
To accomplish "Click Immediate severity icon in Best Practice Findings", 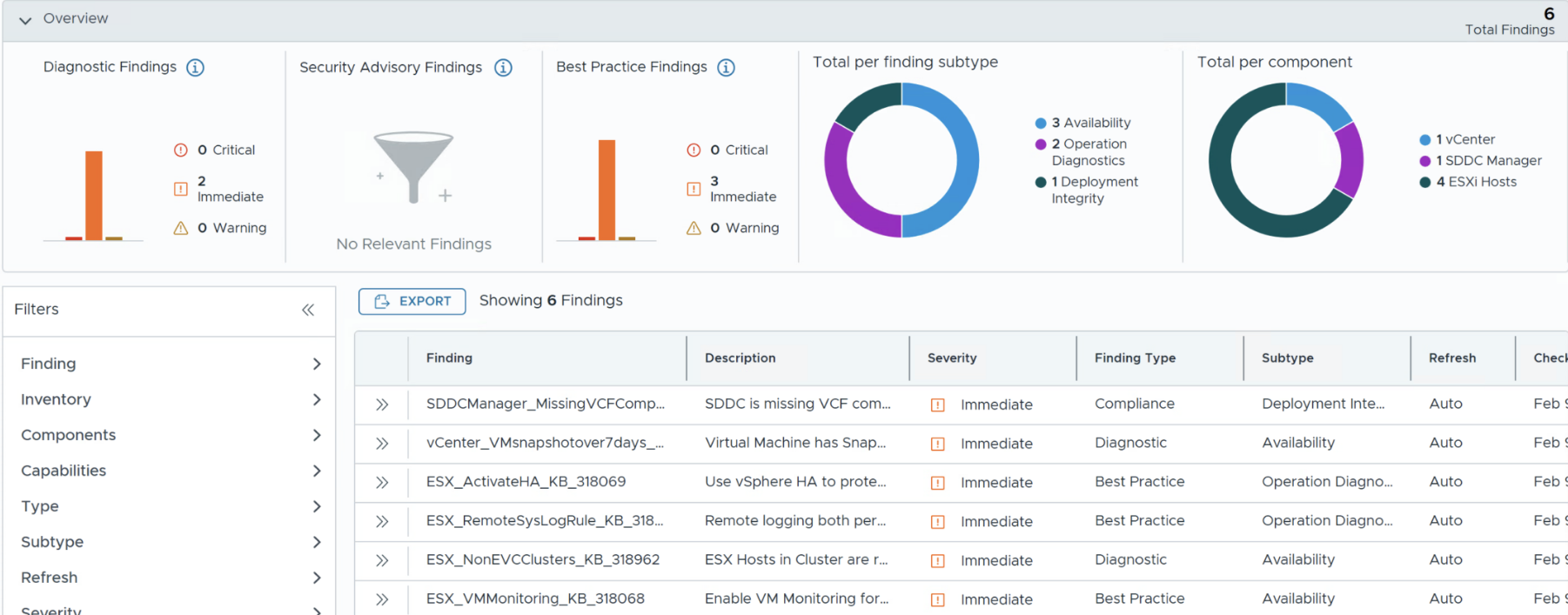I will tap(694, 189).
